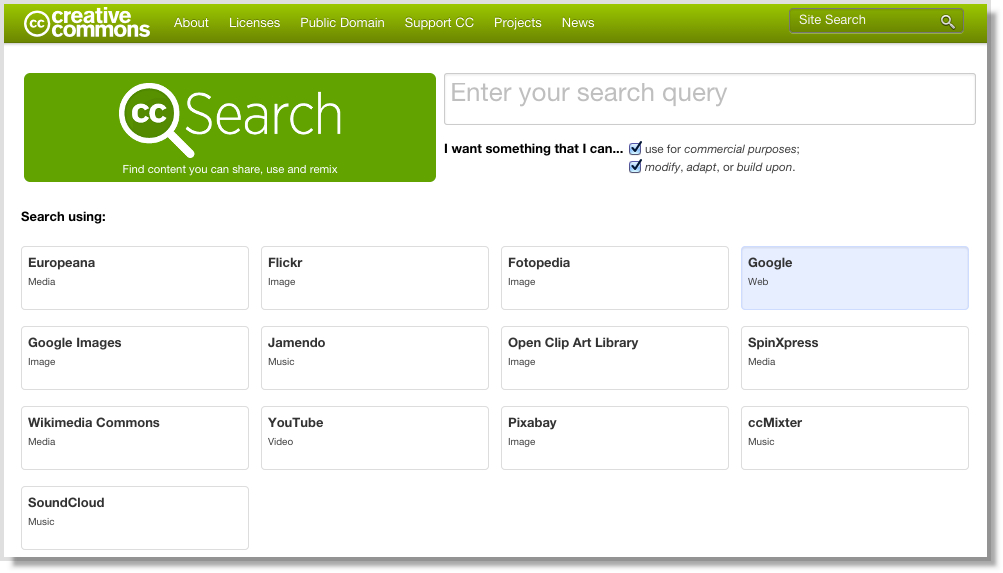Select Europeana as search source
1003x573 pixels.
(135, 278)
